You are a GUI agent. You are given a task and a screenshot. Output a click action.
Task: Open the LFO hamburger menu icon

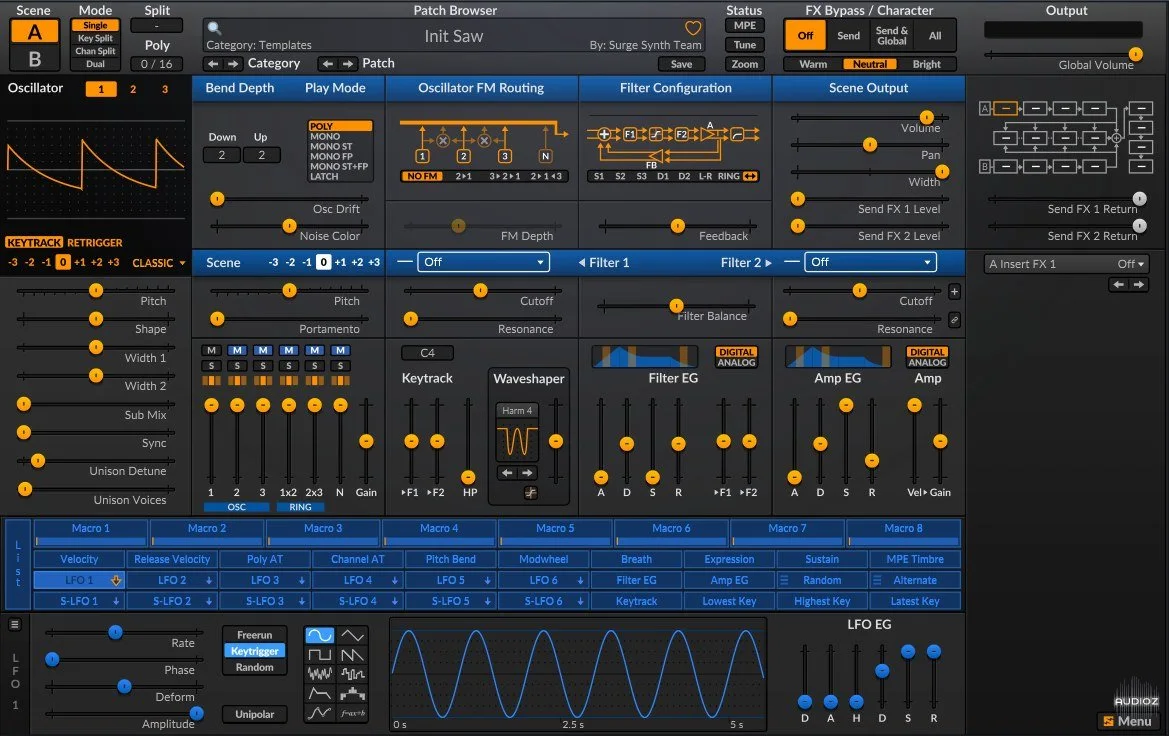point(15,625)
